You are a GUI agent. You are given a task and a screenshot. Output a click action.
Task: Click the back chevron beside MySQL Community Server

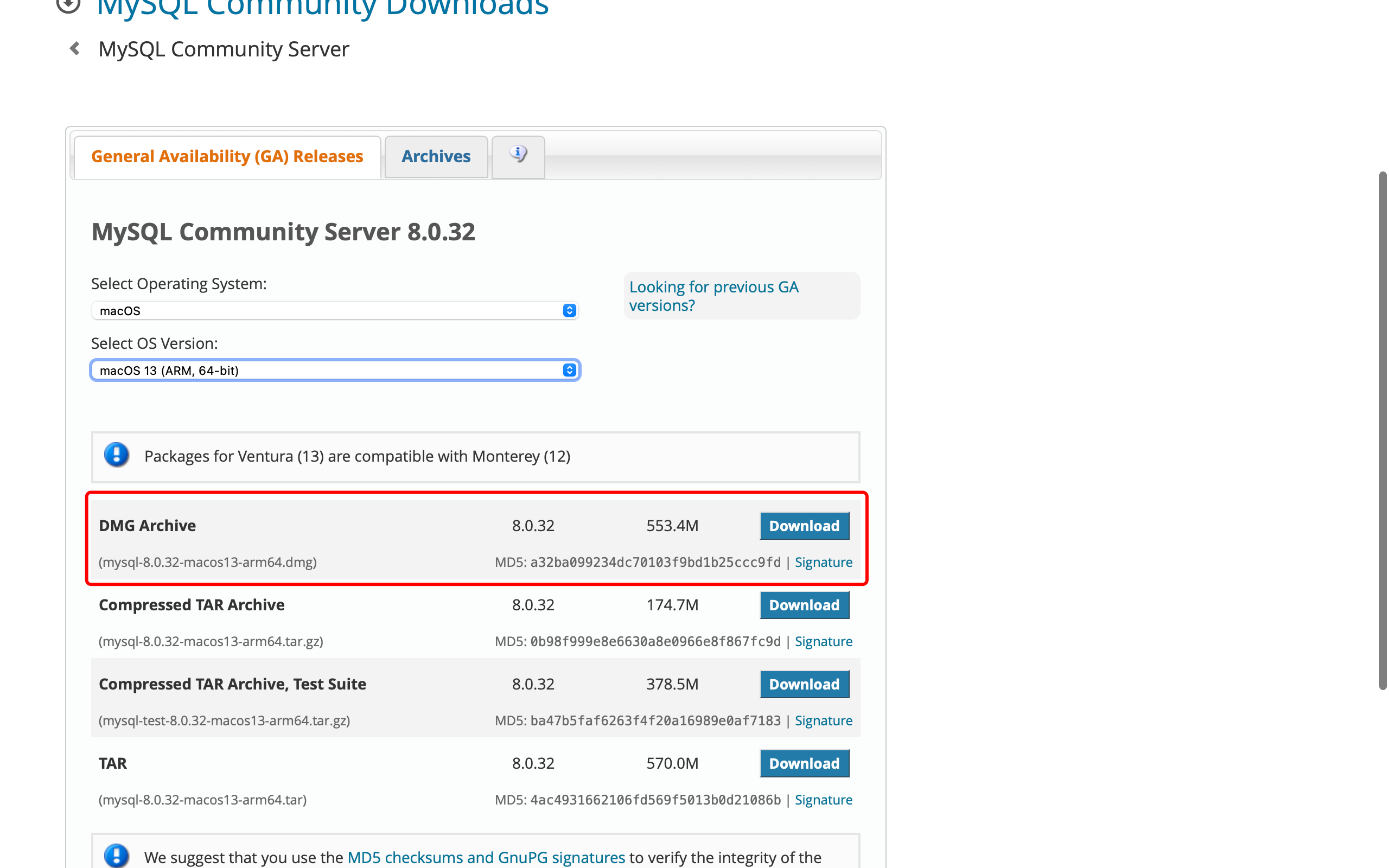pos(75,49)
